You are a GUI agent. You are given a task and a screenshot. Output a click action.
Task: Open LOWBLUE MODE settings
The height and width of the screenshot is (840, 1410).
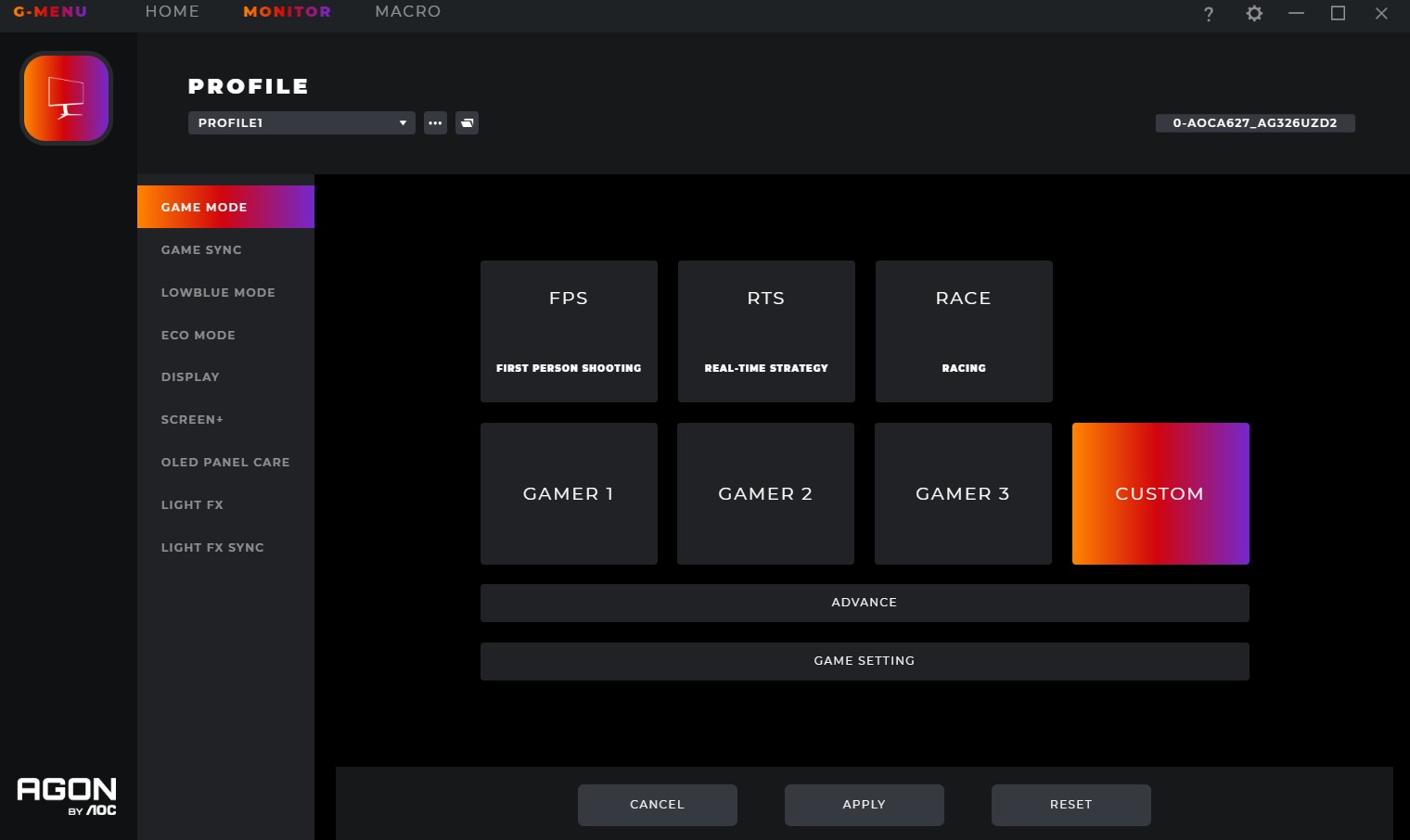tap(225, 292)
